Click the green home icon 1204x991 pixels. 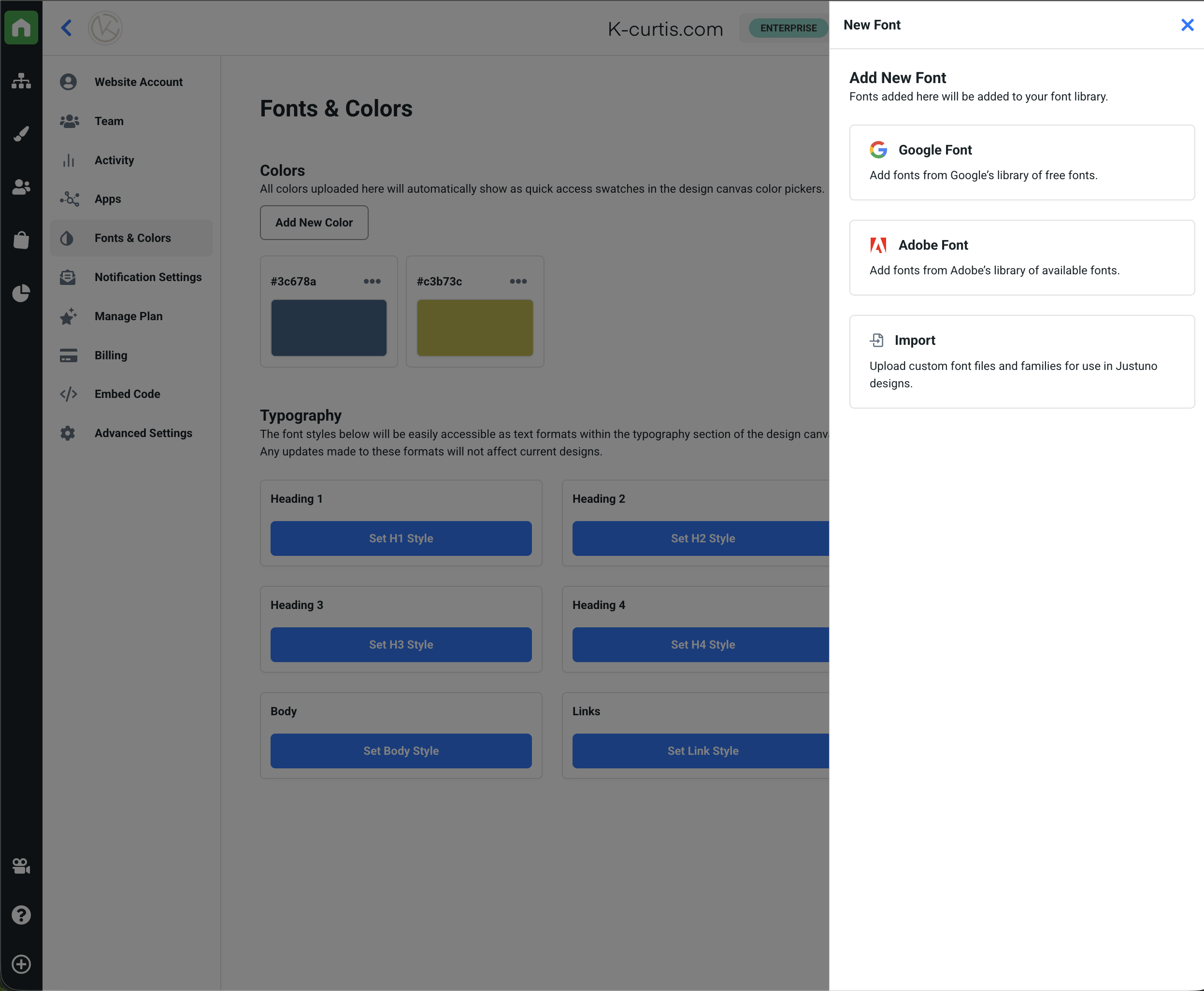pyautogui.click(x=21, y=28)
